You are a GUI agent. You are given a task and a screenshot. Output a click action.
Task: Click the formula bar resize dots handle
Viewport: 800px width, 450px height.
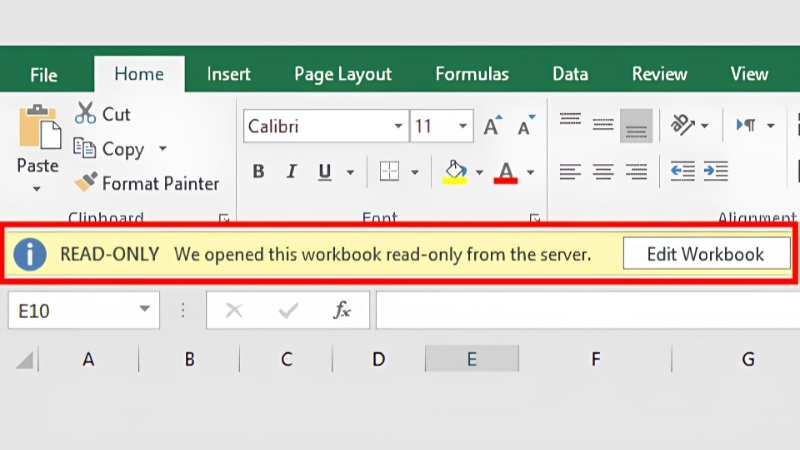pos(183,310)
